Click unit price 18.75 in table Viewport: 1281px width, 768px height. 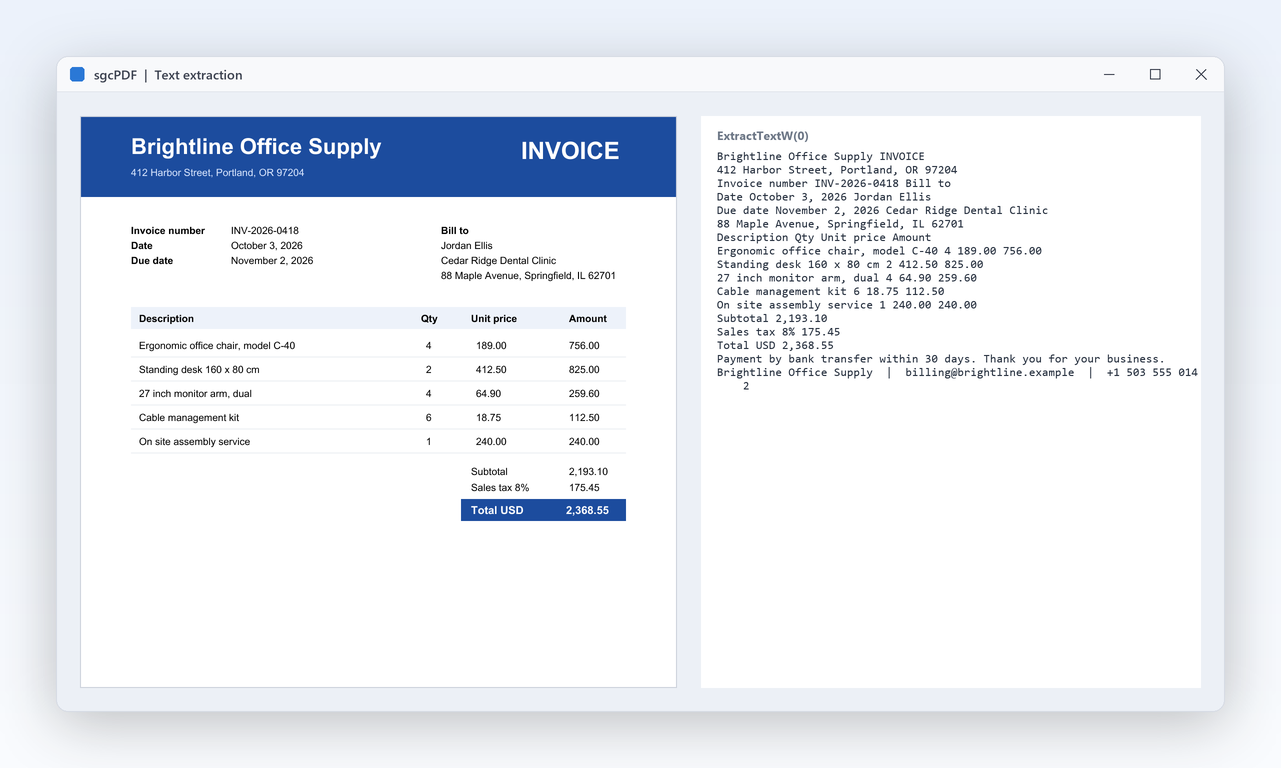[489, 418]
